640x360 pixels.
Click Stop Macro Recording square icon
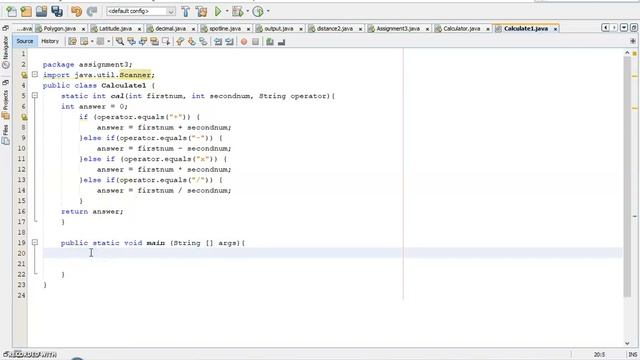[256, 42]
